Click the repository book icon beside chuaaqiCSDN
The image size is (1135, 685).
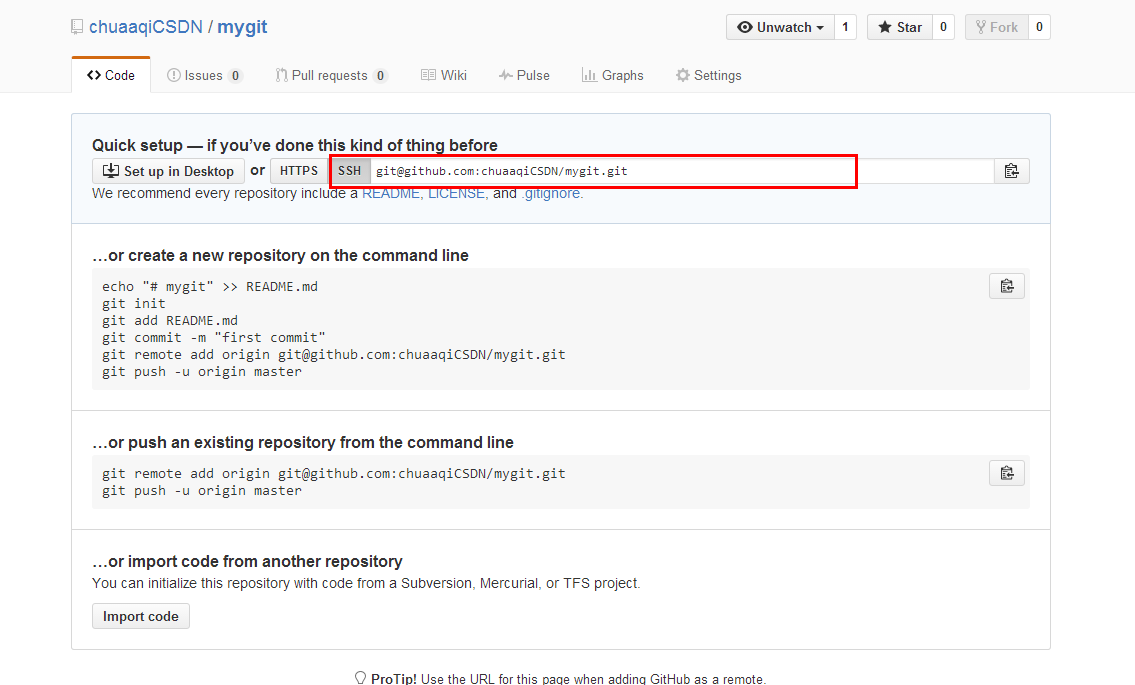77,28
